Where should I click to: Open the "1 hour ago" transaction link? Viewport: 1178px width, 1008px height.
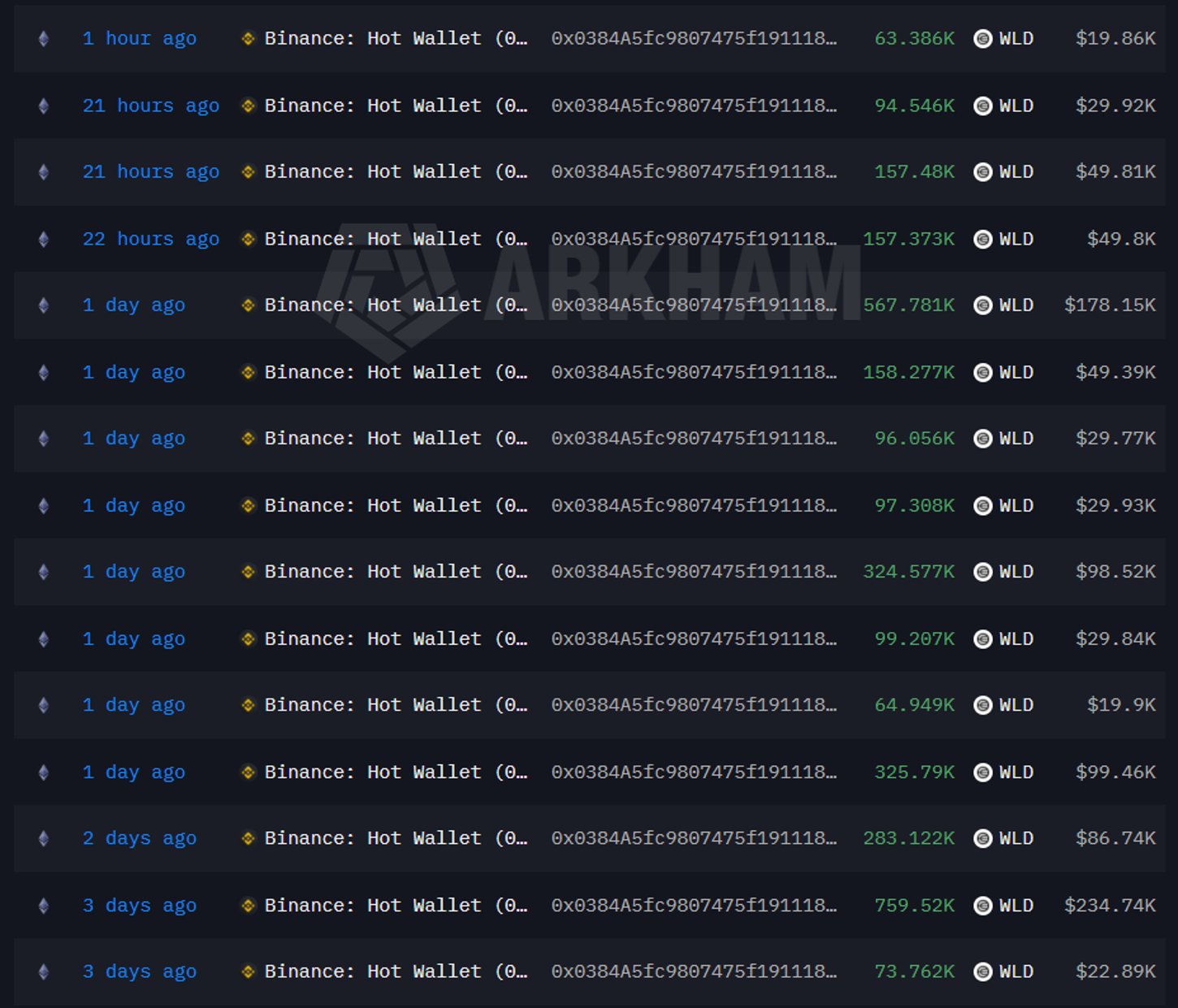point(140,39)
